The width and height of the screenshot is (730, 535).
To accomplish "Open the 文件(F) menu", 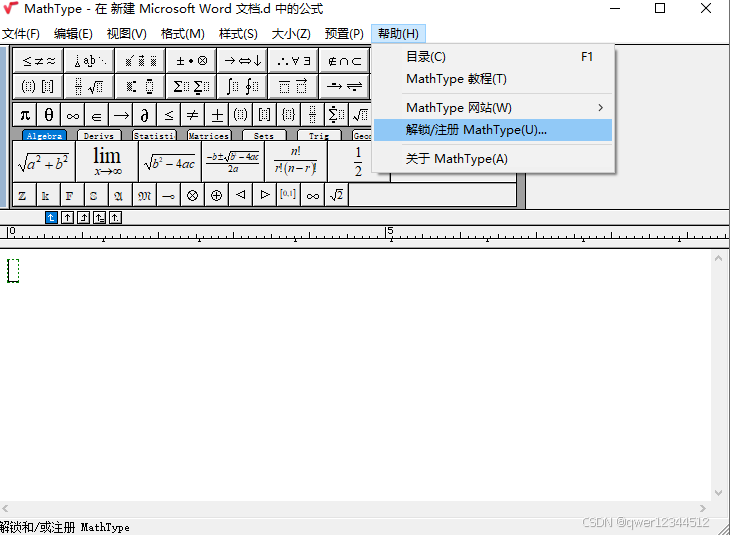I will coord(21,34).
